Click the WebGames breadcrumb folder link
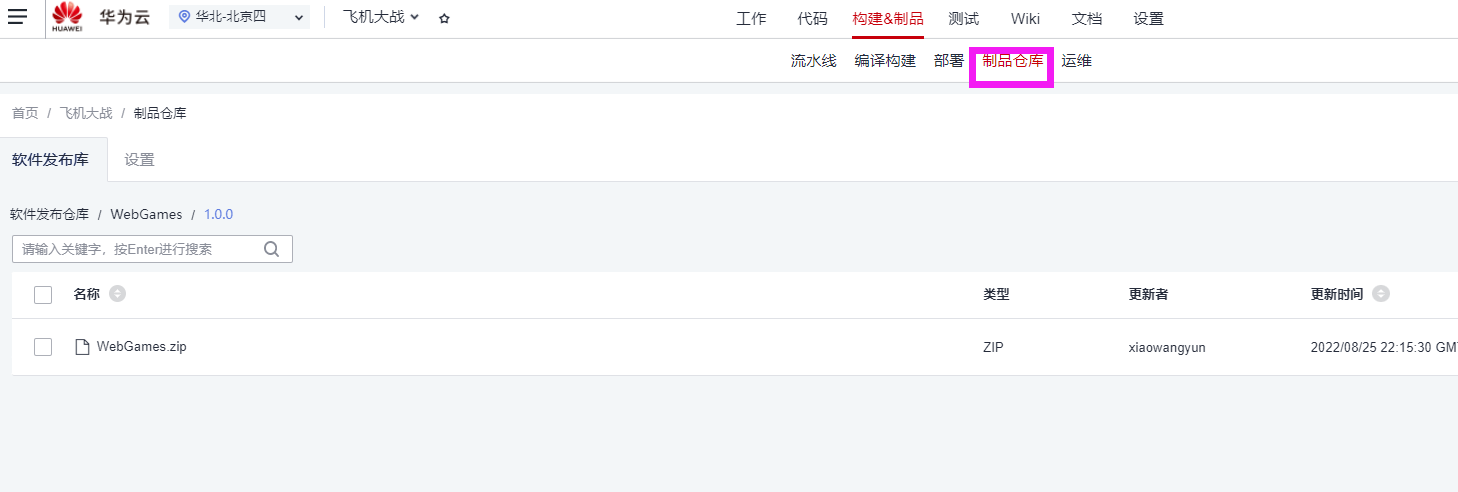Viewport: 1458px width, 492px height. 146,214
